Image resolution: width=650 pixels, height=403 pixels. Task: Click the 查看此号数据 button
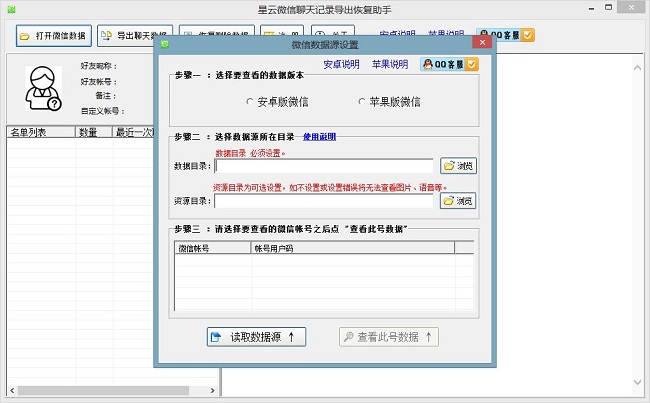point(389,337)
